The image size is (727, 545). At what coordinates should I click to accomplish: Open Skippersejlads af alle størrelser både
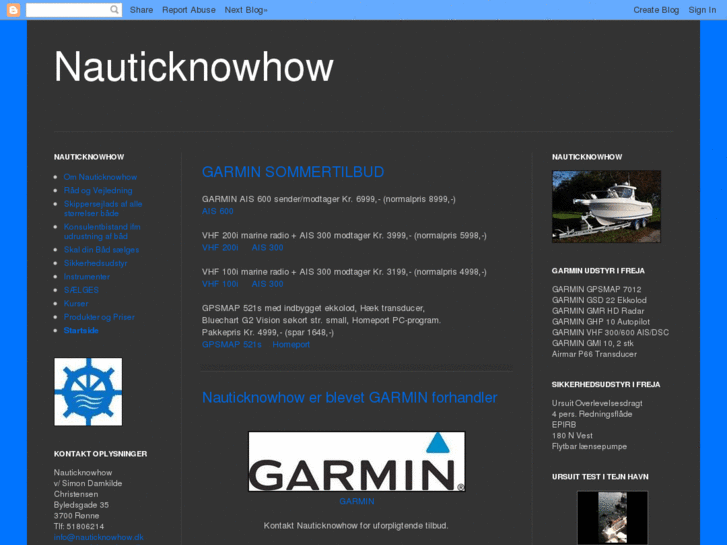point(103,208)
